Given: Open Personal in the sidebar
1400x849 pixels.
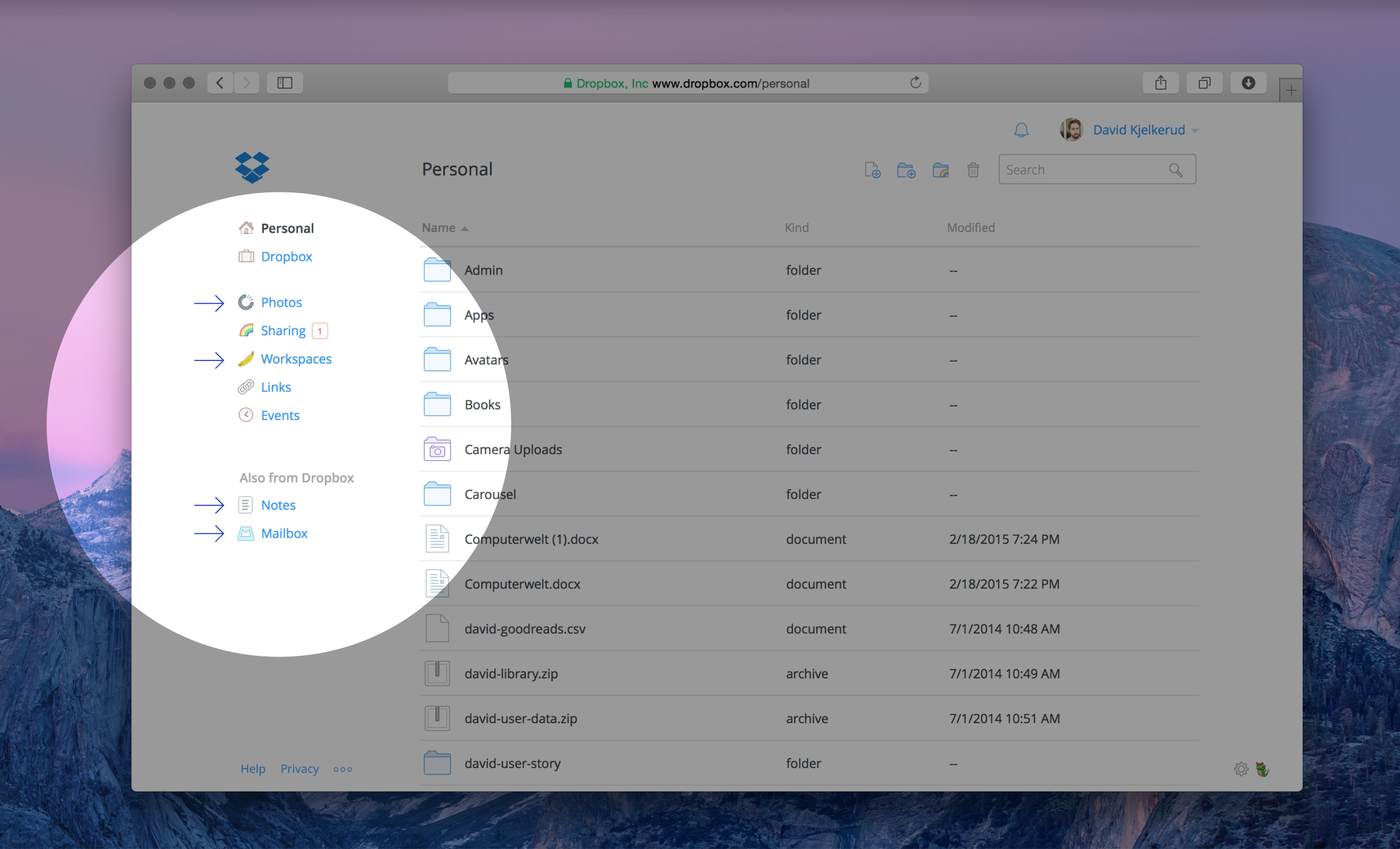Looking at the screenshot, I should pos(287,228).
